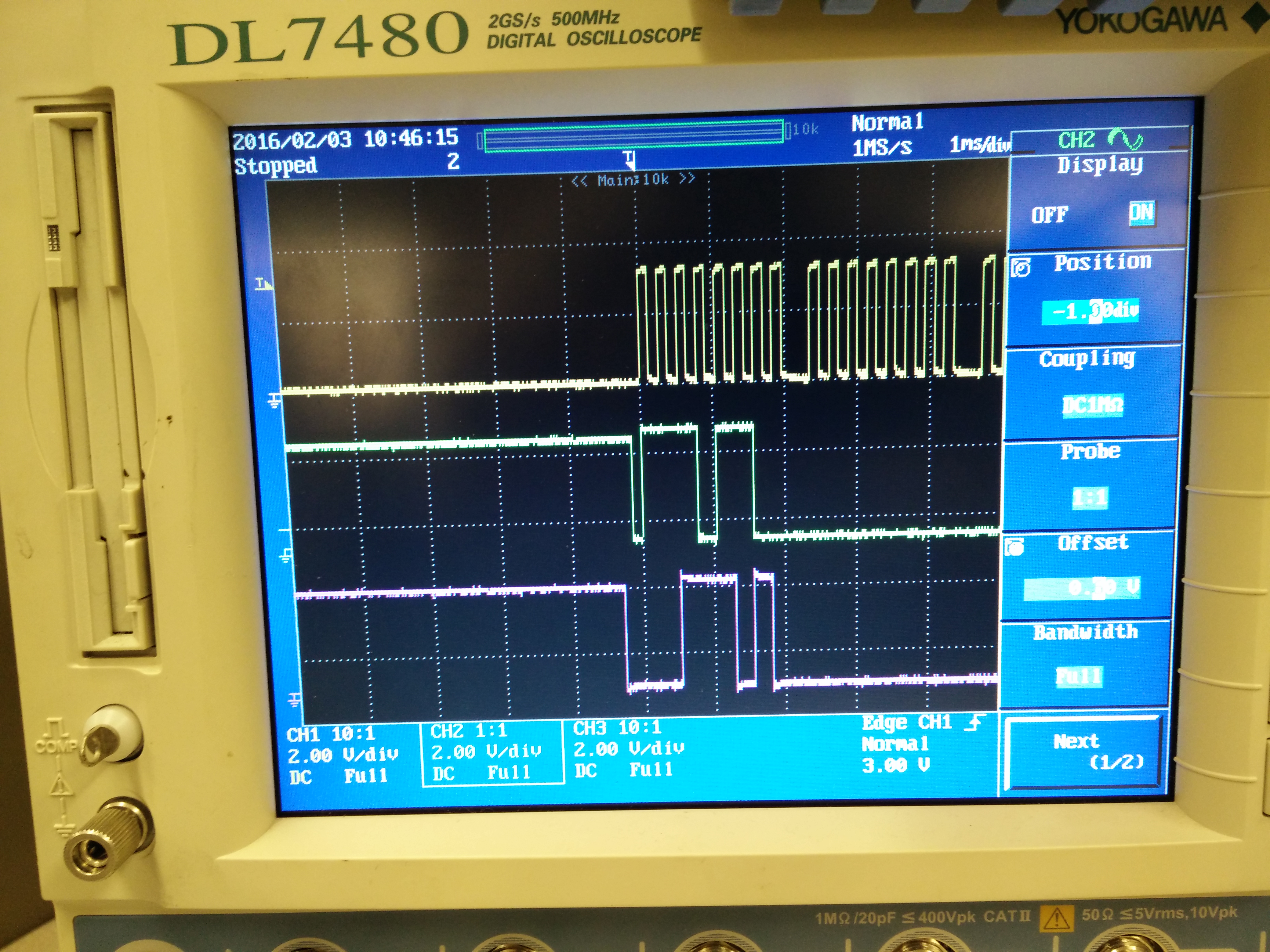Click the Position menu heading

[x=1102, y=262]
